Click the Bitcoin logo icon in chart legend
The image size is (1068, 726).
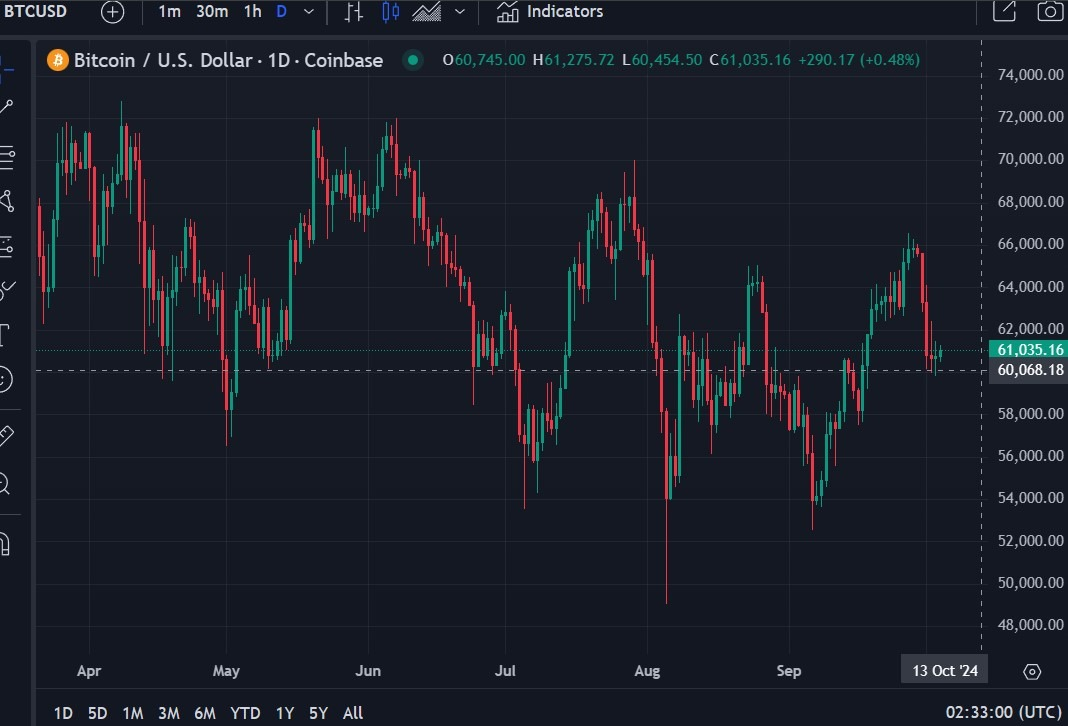58,60
